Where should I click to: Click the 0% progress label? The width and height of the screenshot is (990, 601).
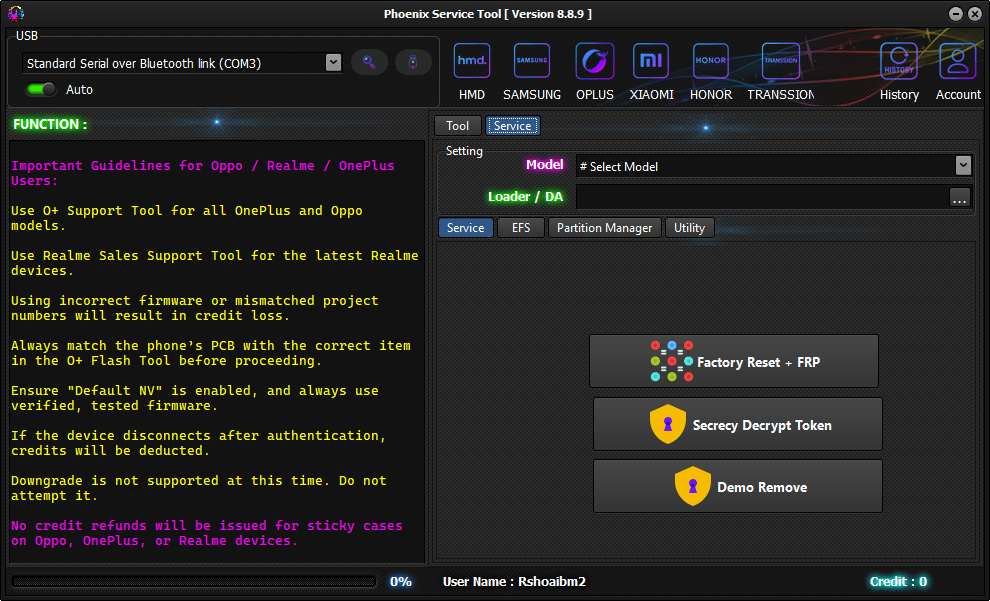(x=400, y=581)
